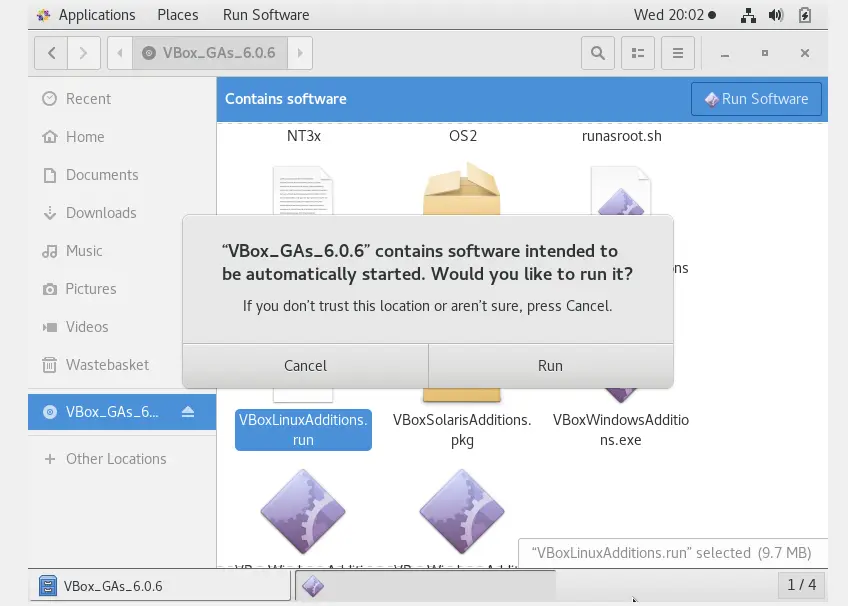Screen dimensions: 848x606
Task: Select VBoxSolarisAdditions.pkg file label
Action: click(462, 430)
